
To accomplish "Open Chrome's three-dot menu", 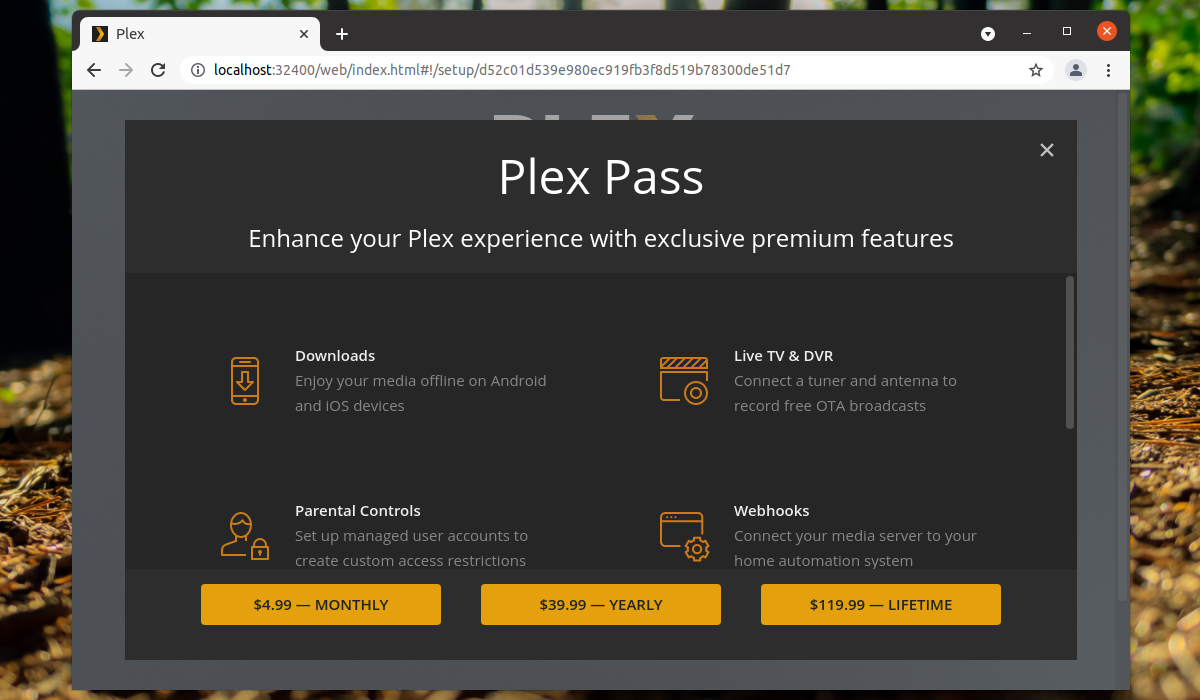I will 1108,70.
